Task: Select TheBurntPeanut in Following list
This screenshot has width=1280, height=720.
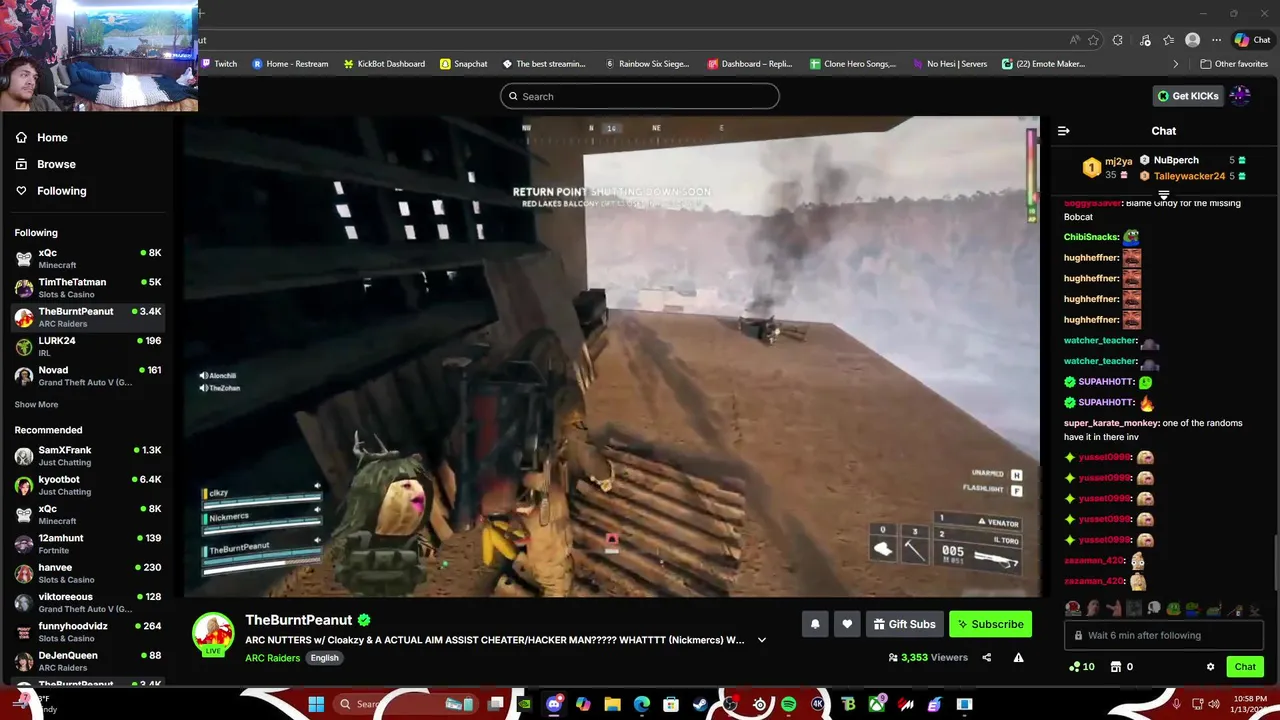Action: click(88, 317)
